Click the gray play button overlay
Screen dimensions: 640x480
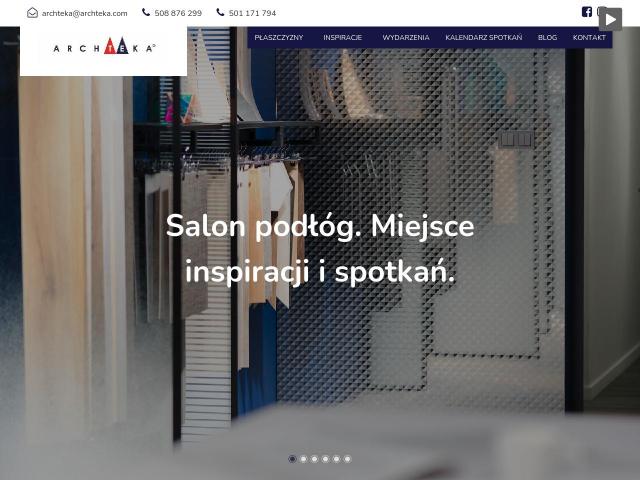[610, 19]
